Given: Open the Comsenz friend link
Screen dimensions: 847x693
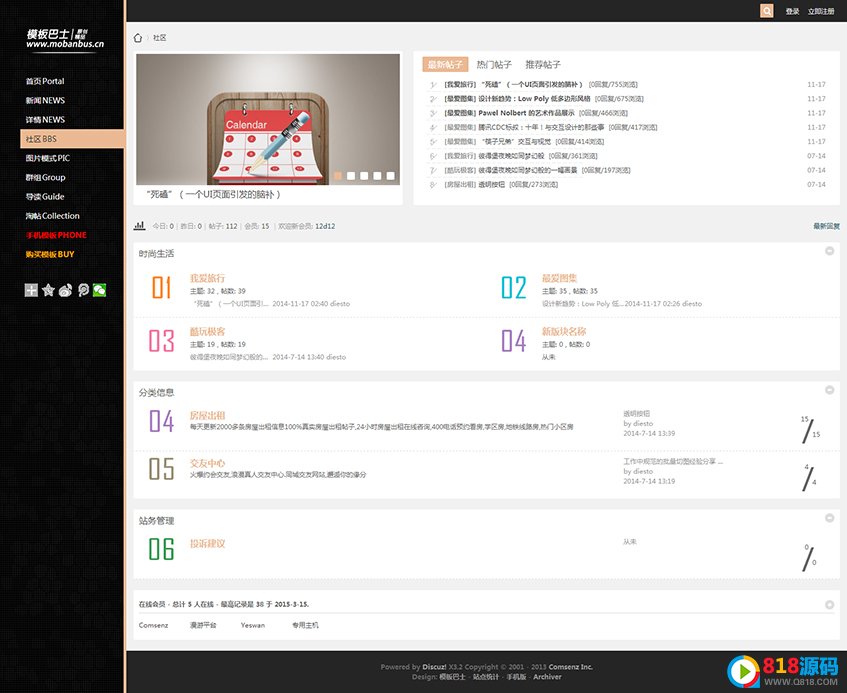Looking at the screenshot, I should [x=153, y=625].
